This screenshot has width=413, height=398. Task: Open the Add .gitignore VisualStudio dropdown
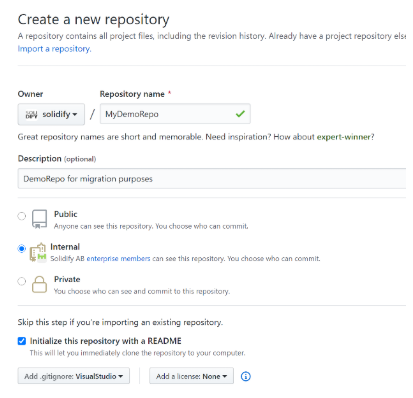click(x=74, y=376)
